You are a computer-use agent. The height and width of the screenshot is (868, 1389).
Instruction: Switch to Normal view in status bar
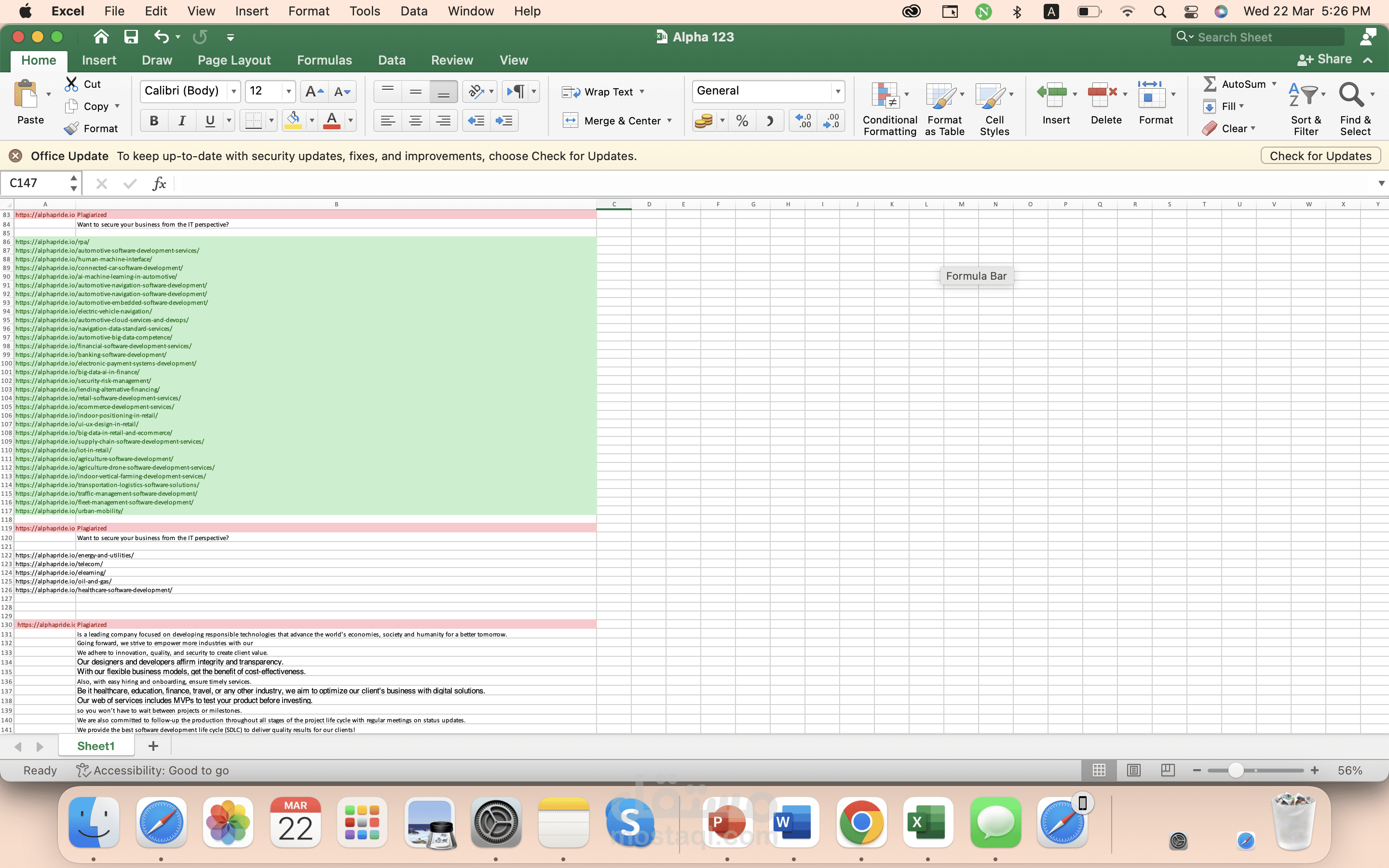1099,770
